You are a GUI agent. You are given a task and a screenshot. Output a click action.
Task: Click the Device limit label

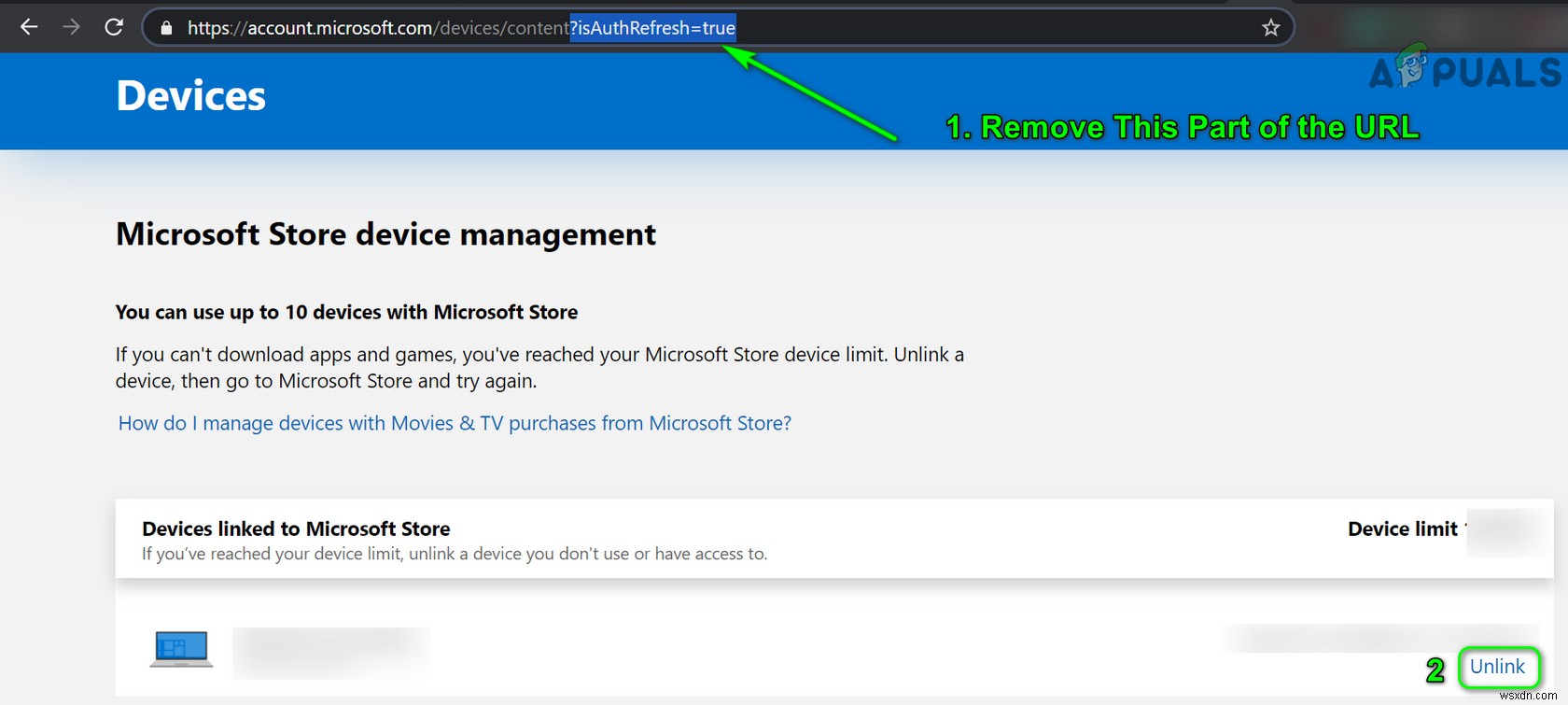click(x=1402, y=529)
